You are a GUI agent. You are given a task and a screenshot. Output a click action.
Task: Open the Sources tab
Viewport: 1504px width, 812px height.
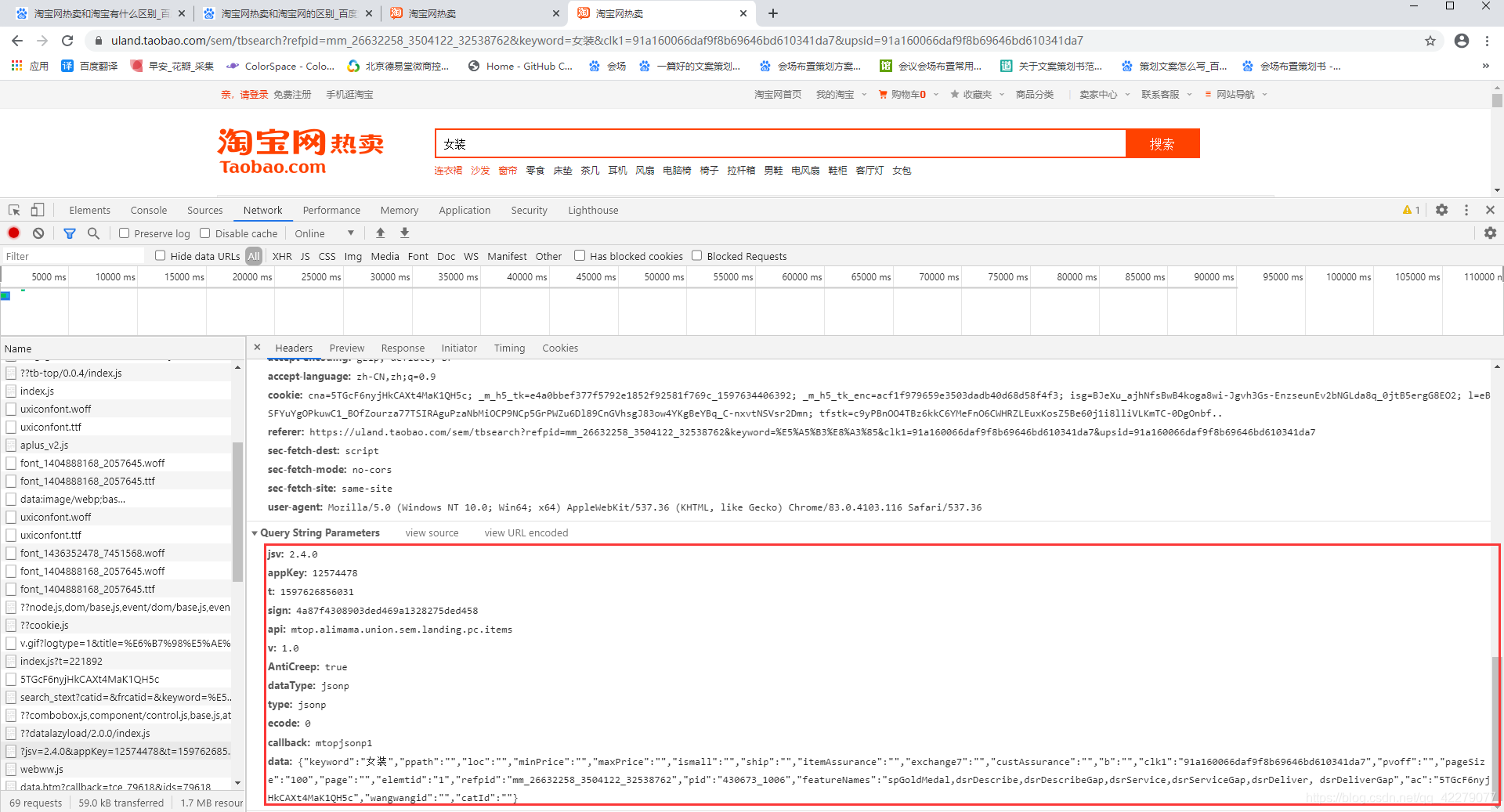204,210
